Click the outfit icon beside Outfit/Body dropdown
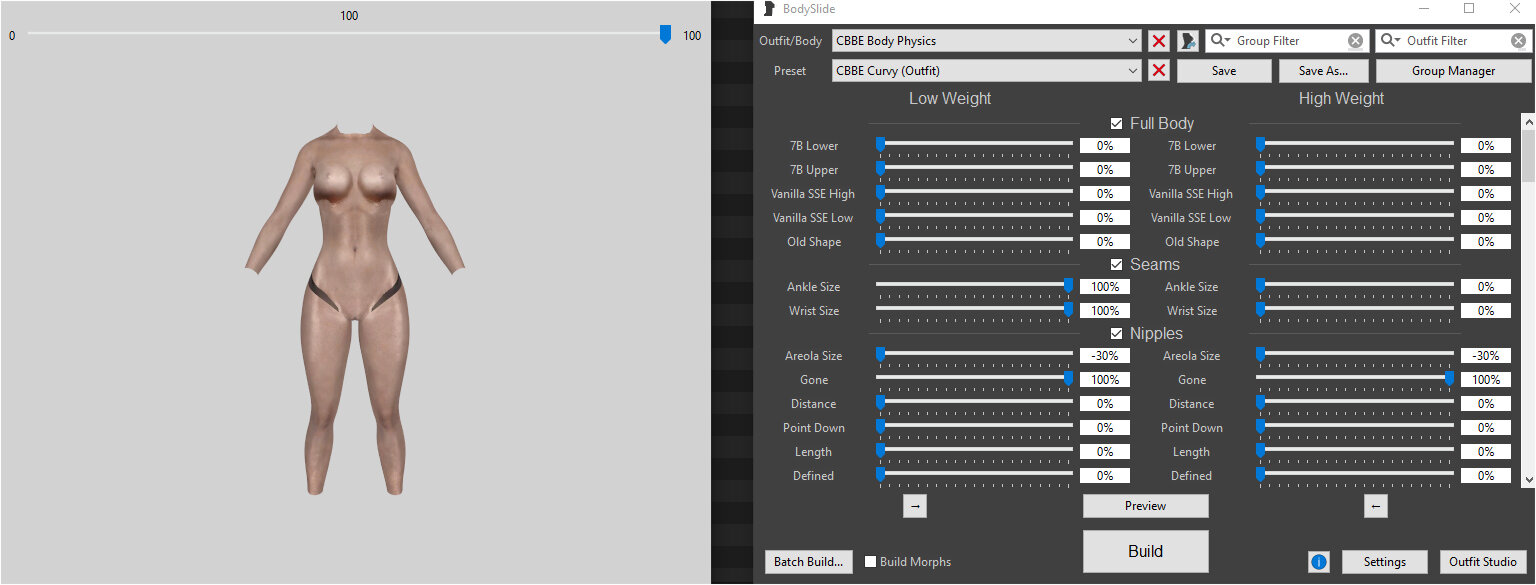 [1188, 41]
